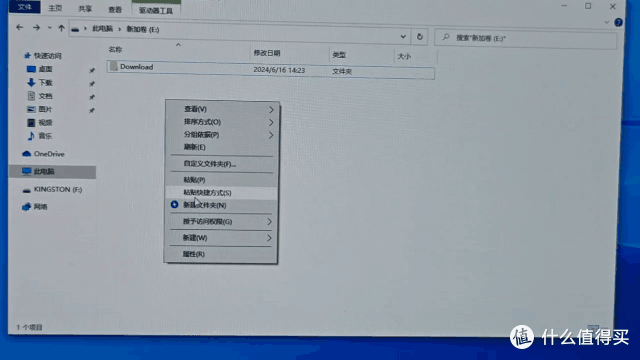
Task: Choose 刷新(E) from context menu
Action: click(x=222, y=147)
